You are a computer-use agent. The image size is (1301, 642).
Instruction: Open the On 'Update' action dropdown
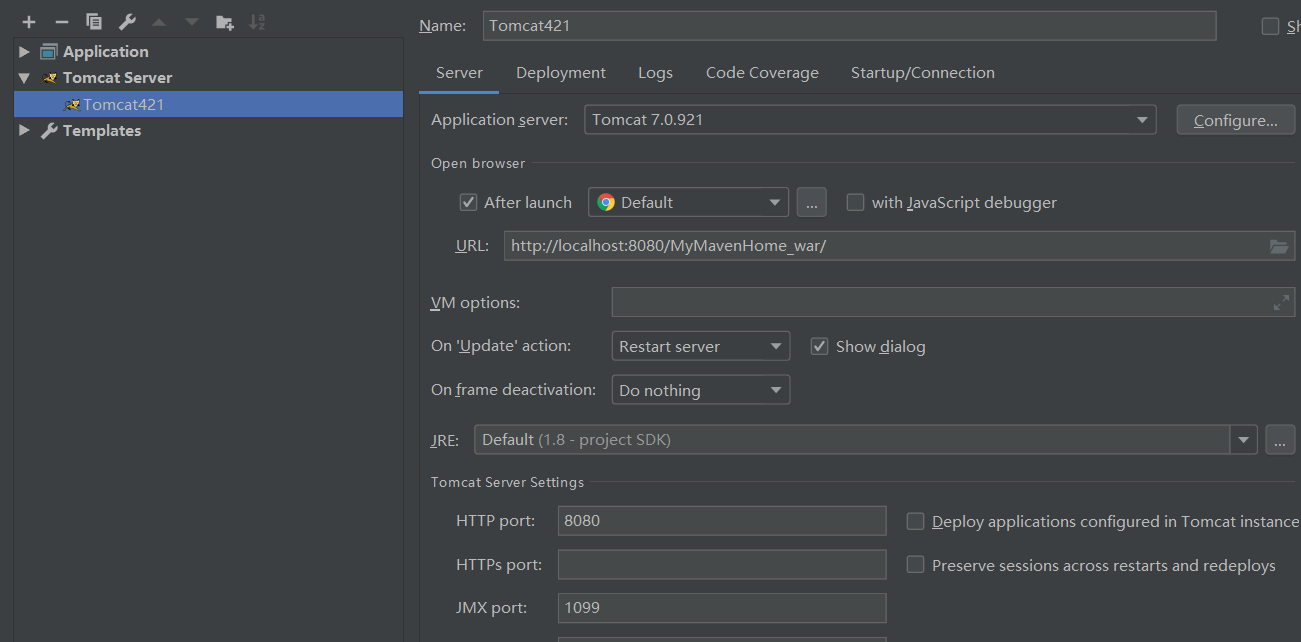coord(775,346)
